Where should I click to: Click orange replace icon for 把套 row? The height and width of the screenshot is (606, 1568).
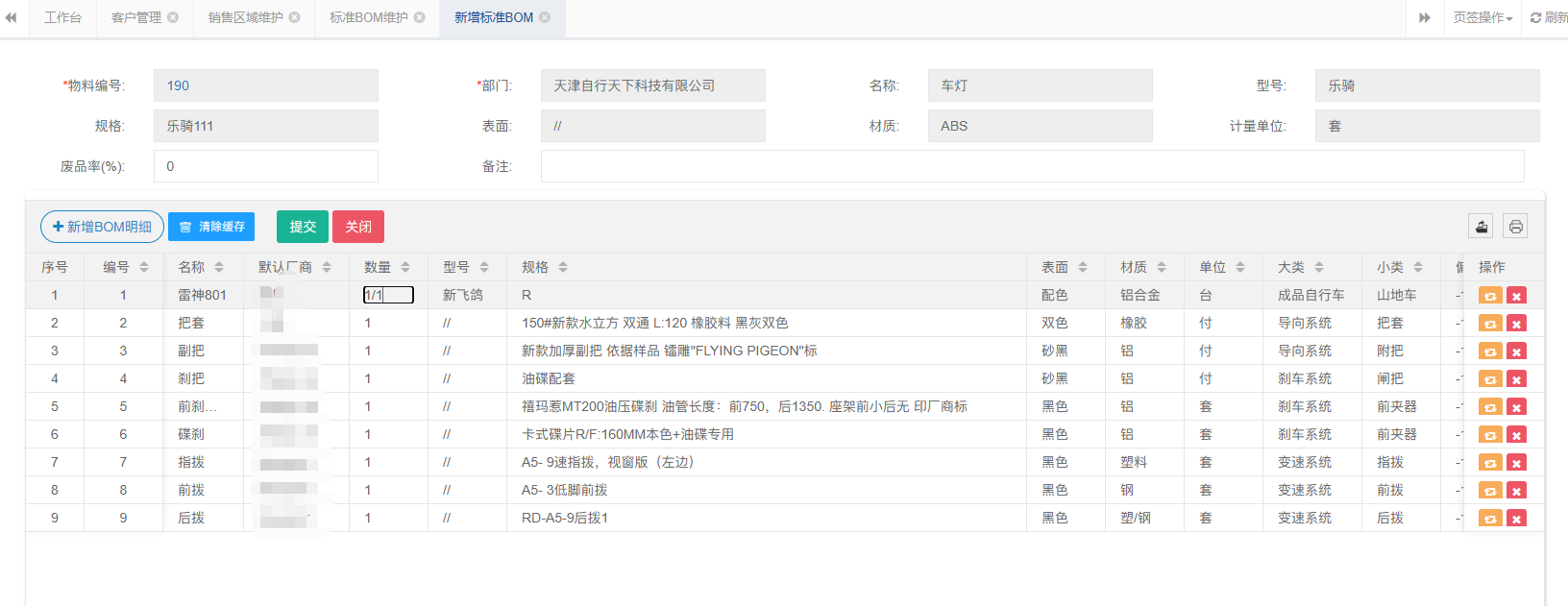1490,324
